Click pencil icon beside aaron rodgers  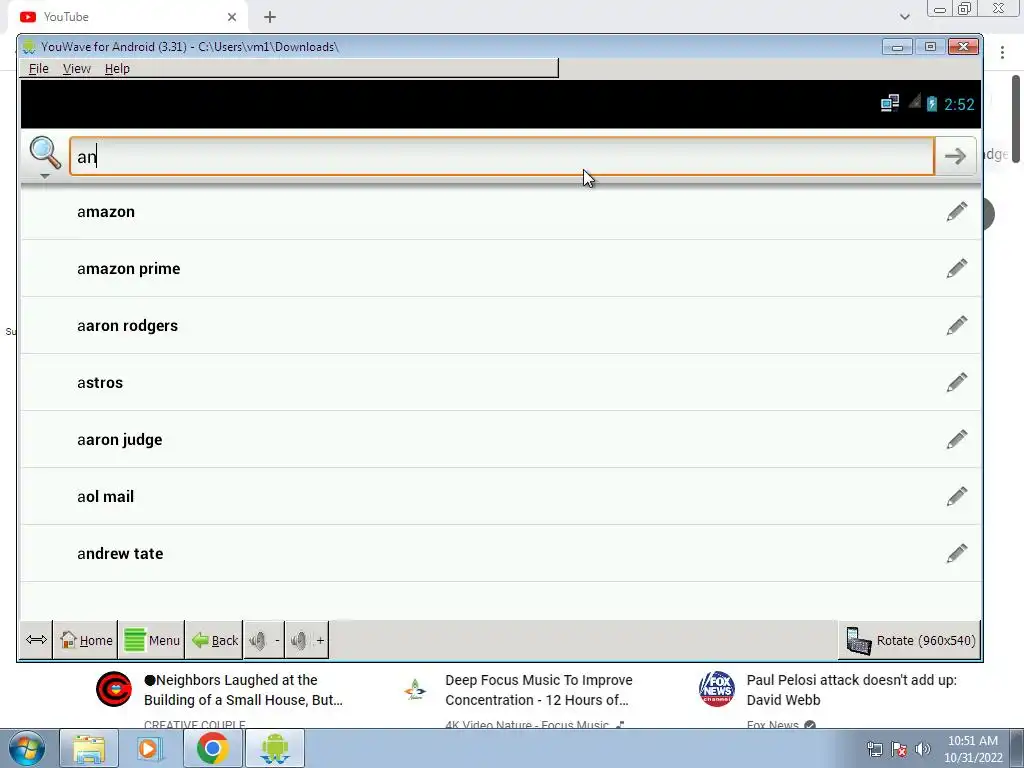coord(957,325)
